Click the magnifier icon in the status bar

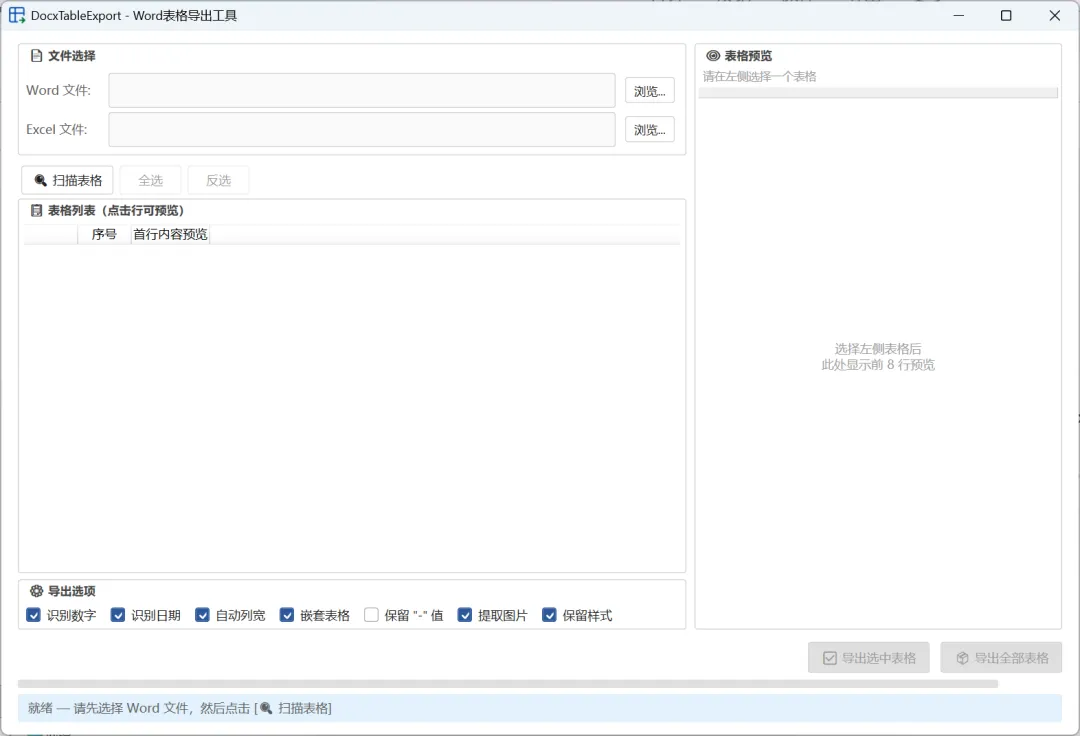pyautogui.click(x=266, y=708)
